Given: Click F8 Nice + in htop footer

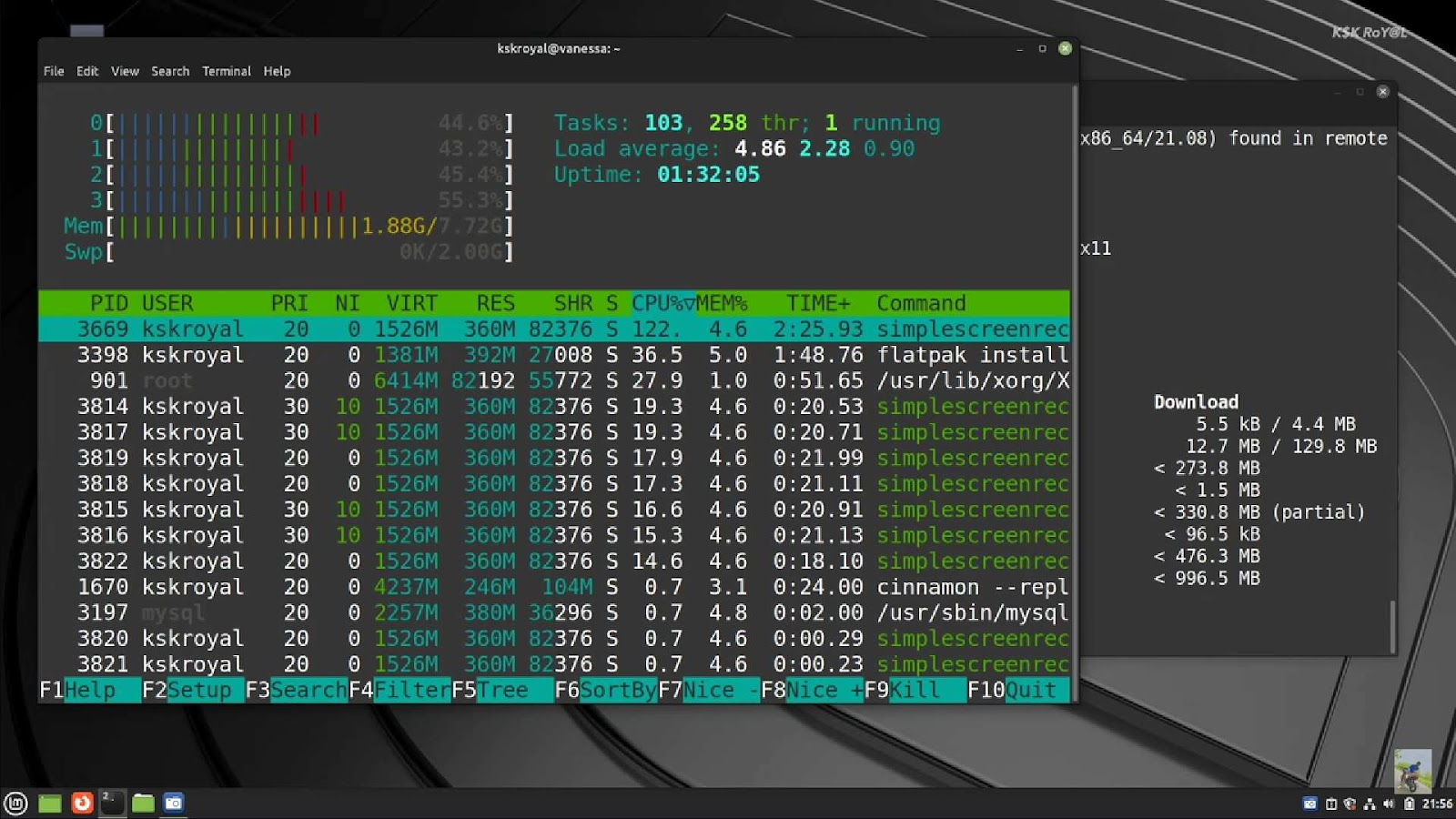Looking at the screenshot, I should point(812,690).
